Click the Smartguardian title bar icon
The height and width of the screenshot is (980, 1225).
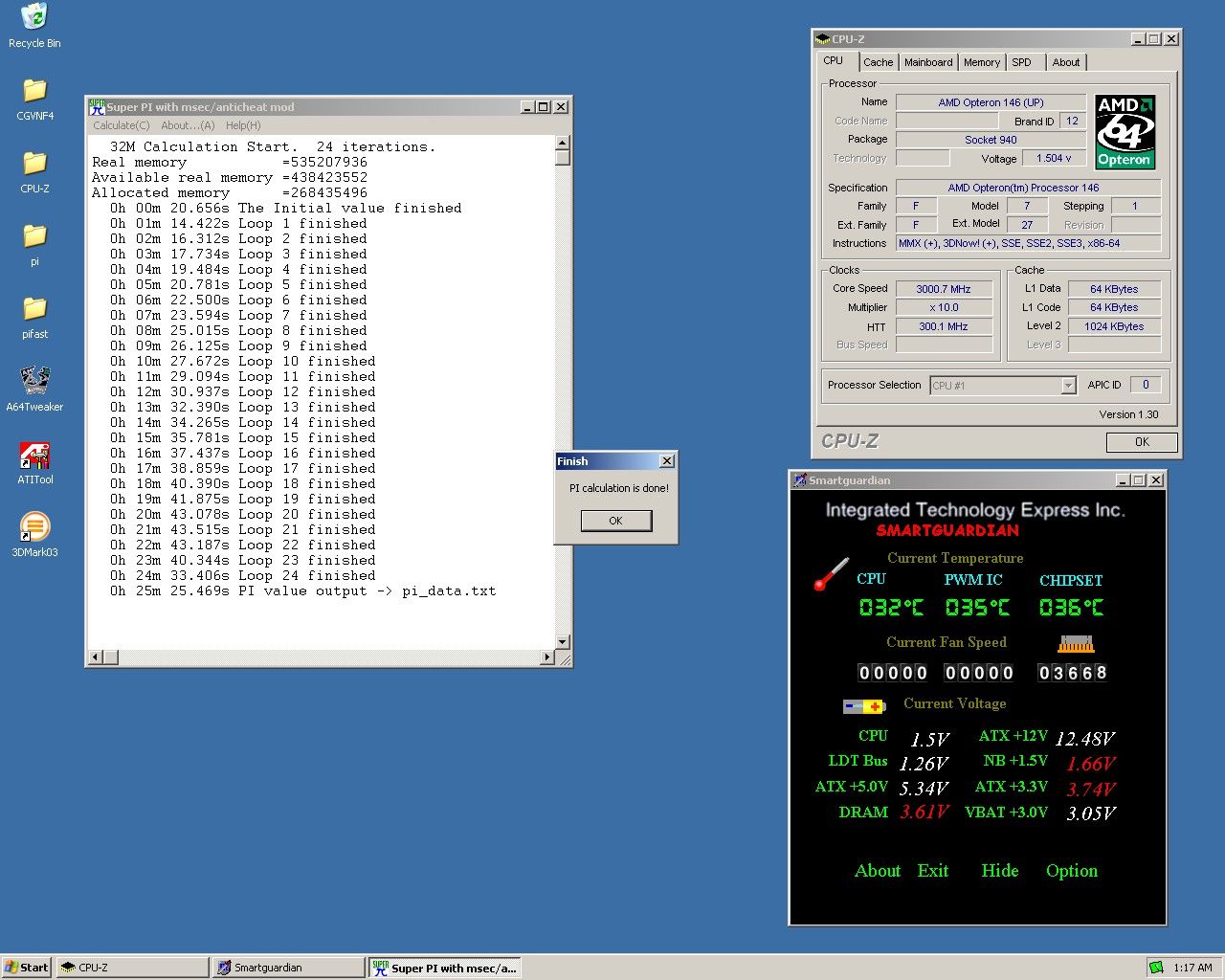click(800, 480)
